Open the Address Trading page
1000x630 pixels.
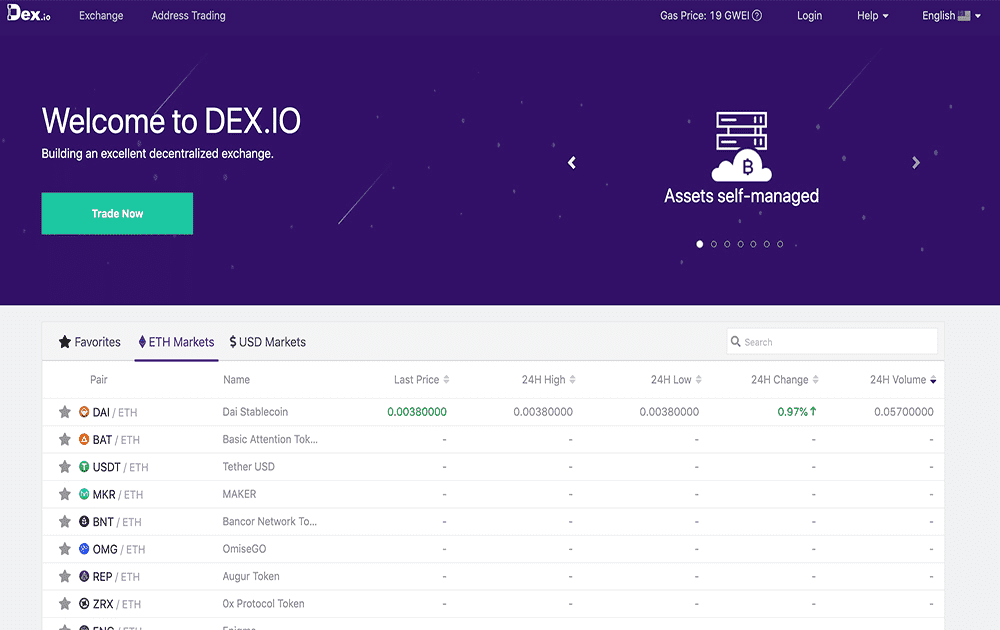point(188,15)
